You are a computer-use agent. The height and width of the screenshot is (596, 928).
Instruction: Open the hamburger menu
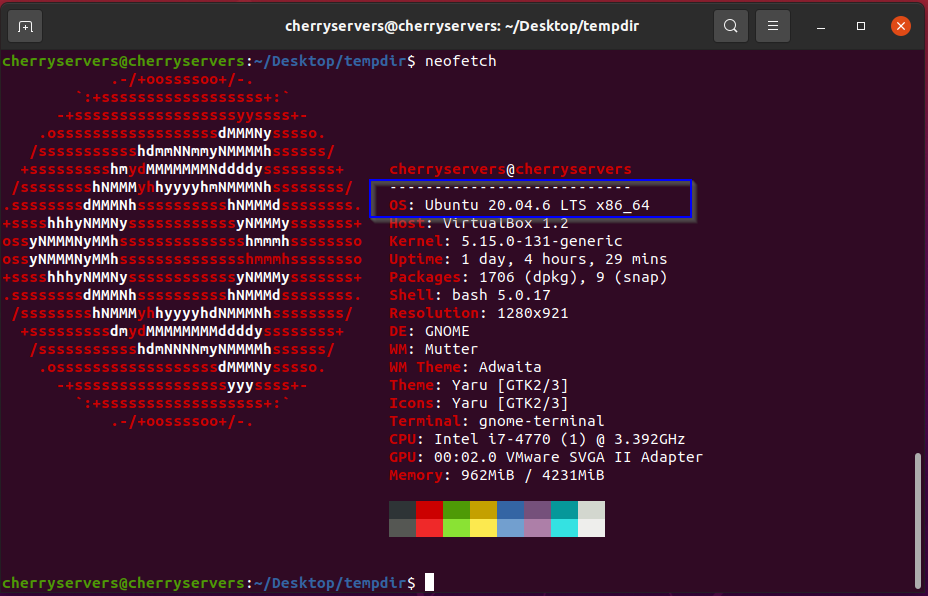point(771,25)
